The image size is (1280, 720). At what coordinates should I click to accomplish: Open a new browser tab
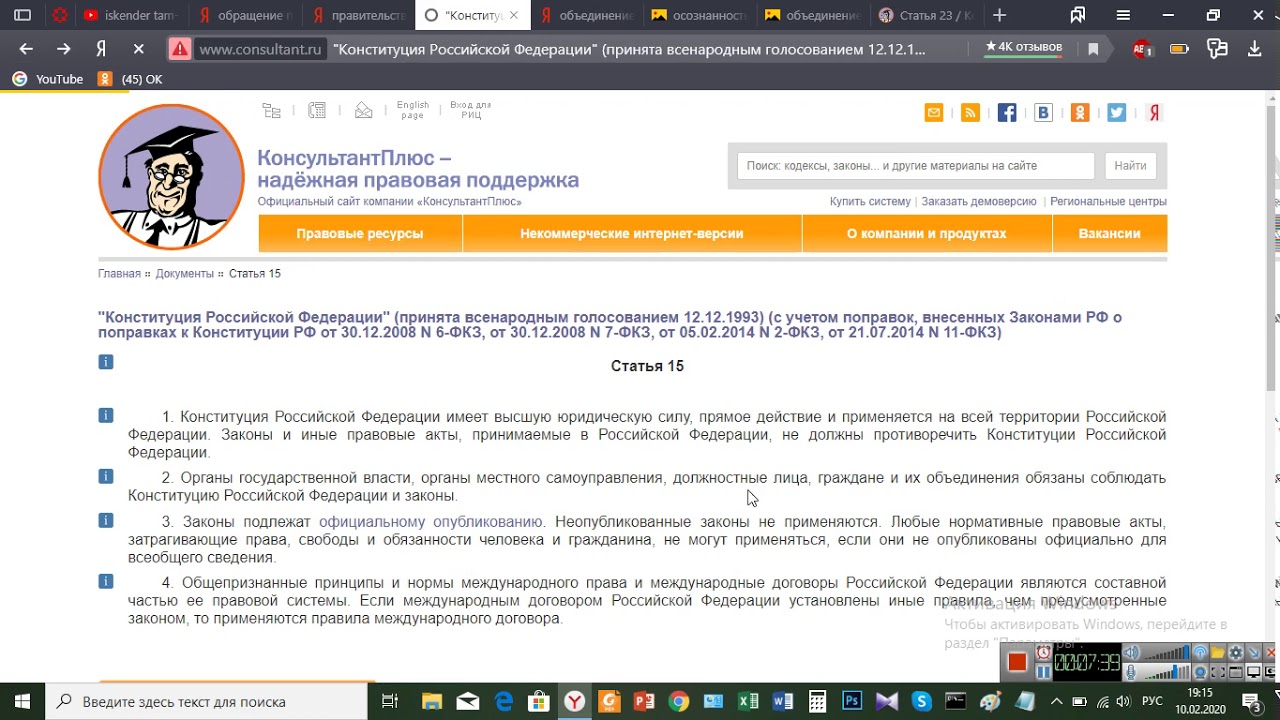[999, 15]
